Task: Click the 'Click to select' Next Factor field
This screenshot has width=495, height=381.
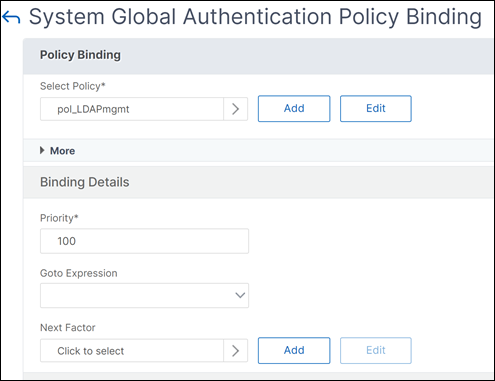Action: 132,351
